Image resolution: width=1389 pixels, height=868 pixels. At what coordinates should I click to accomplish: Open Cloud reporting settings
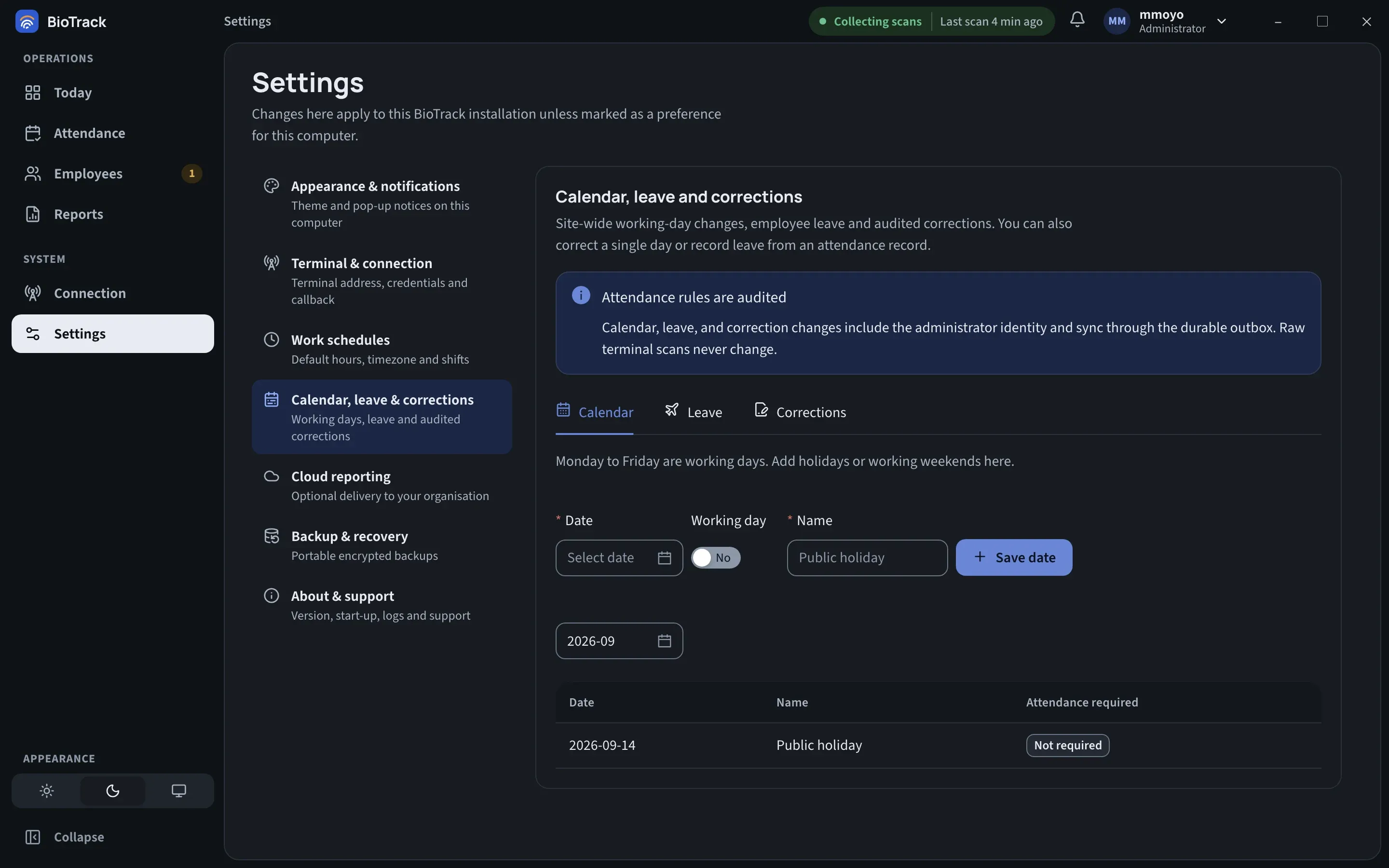coord(381,486)
